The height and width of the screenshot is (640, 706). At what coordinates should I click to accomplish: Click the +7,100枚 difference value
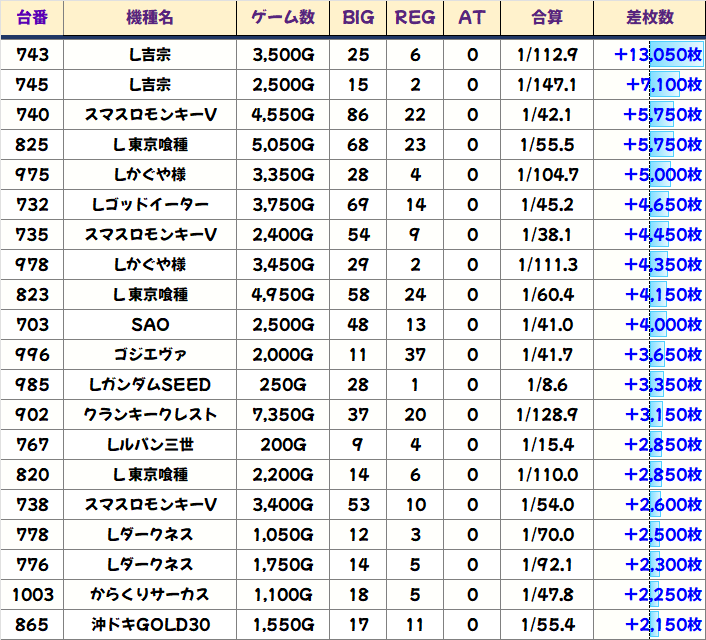coord(664,85)
